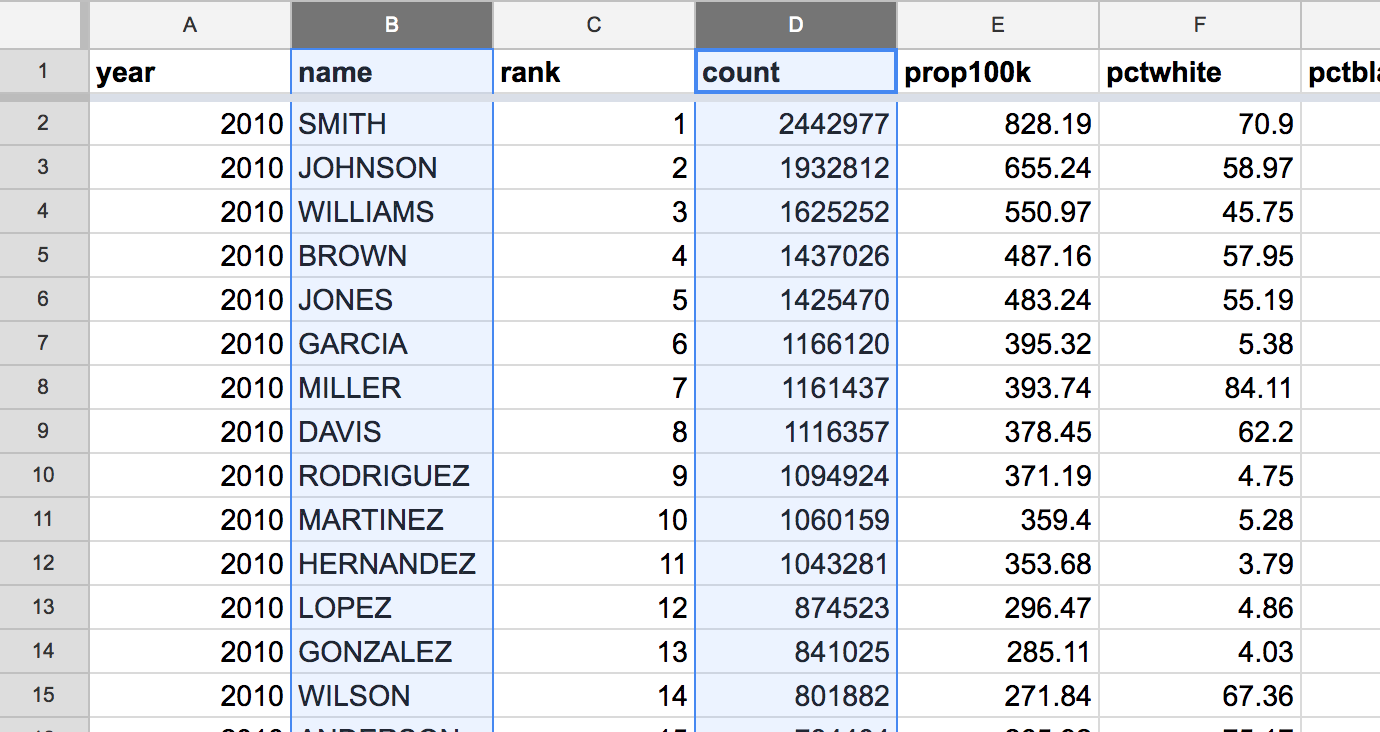Select the GONZALEZ cell
The image size is (1380, 732).
click(392, 652)
